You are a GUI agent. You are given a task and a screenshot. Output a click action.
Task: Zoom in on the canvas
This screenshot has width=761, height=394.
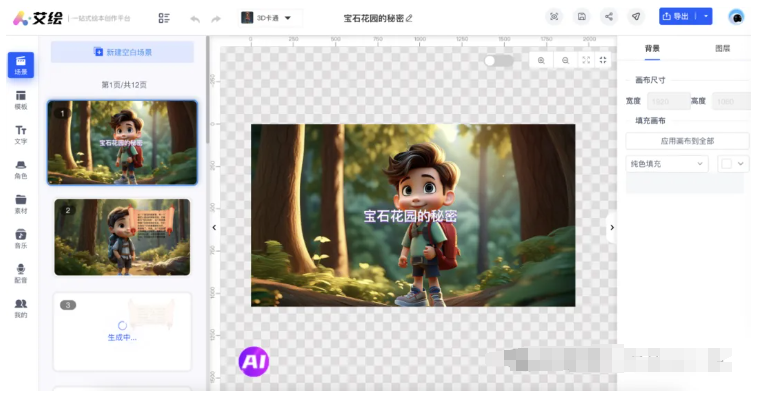[541, 61]
